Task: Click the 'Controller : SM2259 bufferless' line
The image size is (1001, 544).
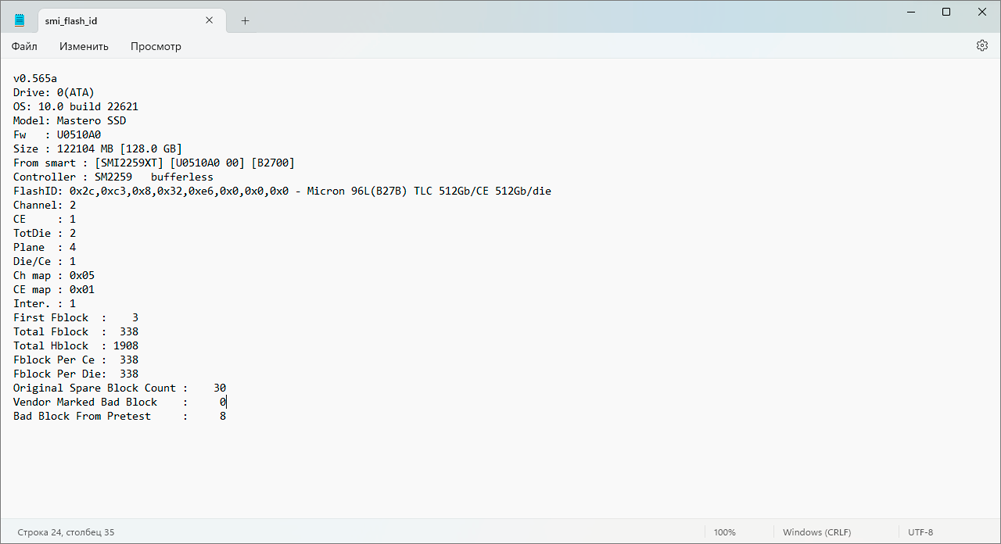Action: click(113, 177)
